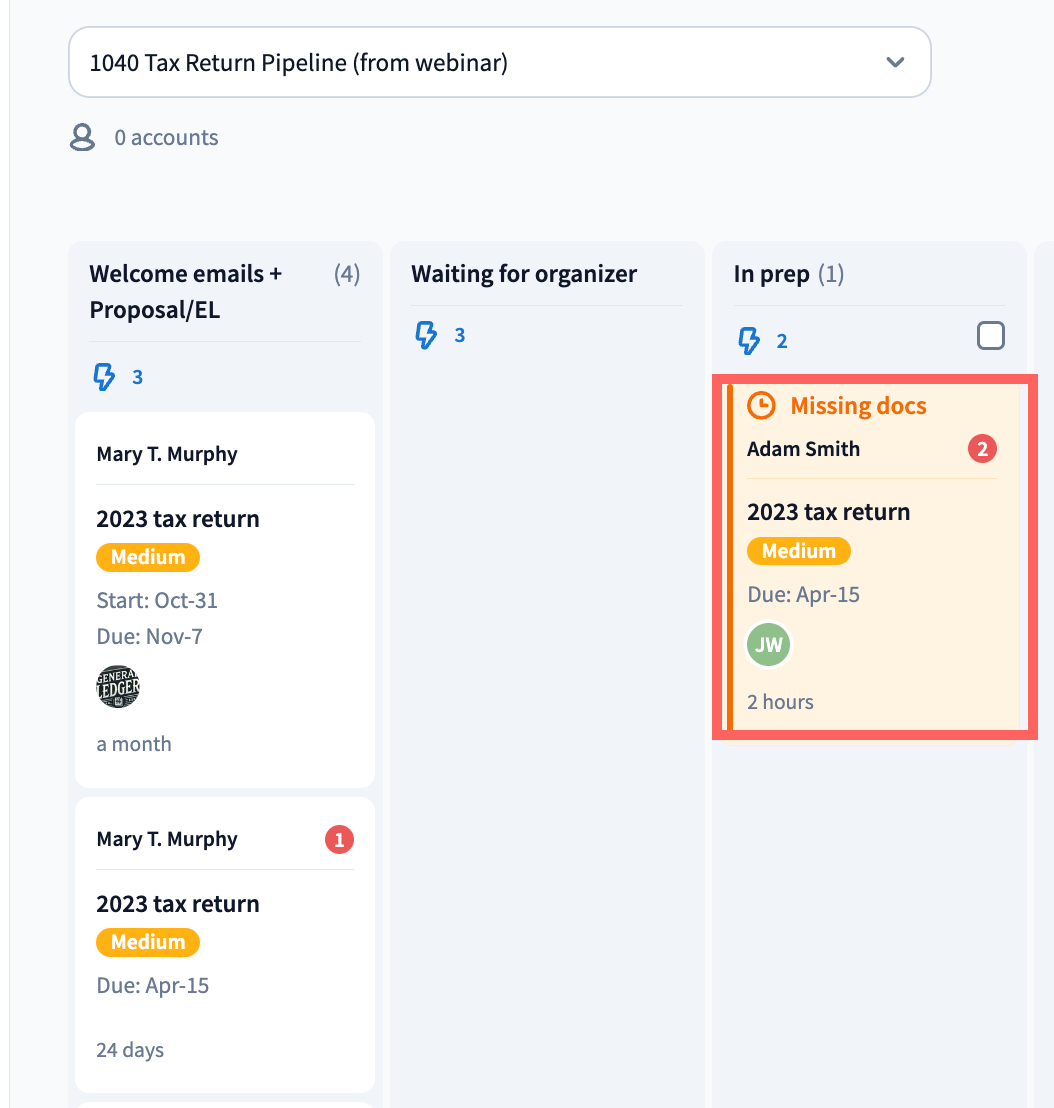The image size is (1054, 1108).
Task: Click the accounts person icon
Action: tap(82, 138)
